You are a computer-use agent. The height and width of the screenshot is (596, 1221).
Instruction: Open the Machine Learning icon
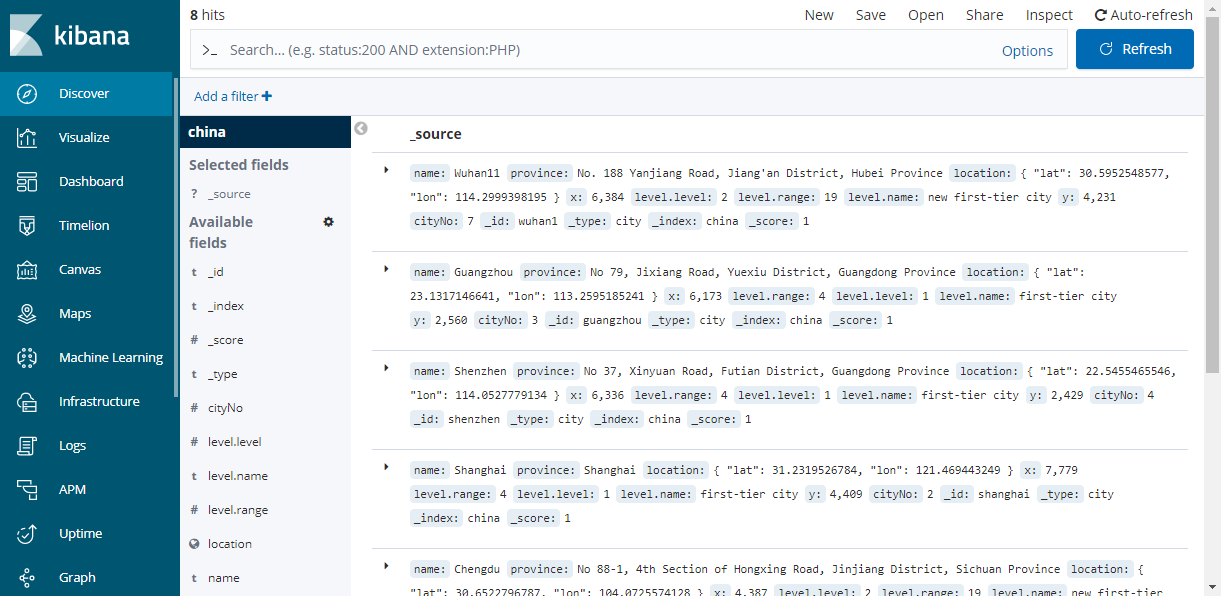coord(27,358)
